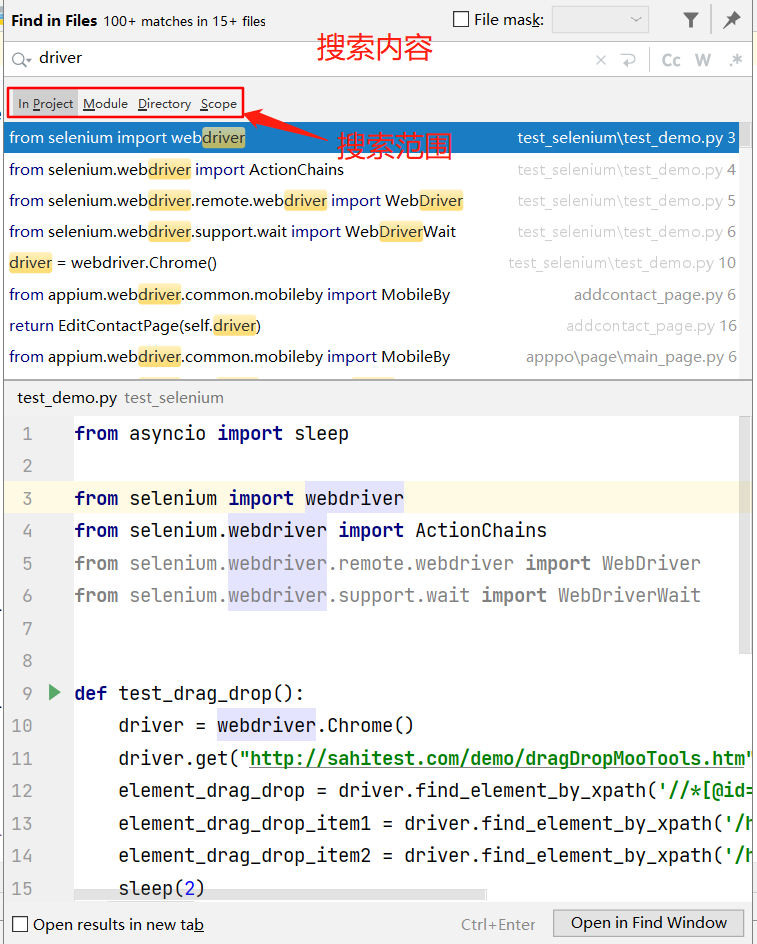Pin the Find in Files window
757x944 pixels.
(x=732, y=20)
